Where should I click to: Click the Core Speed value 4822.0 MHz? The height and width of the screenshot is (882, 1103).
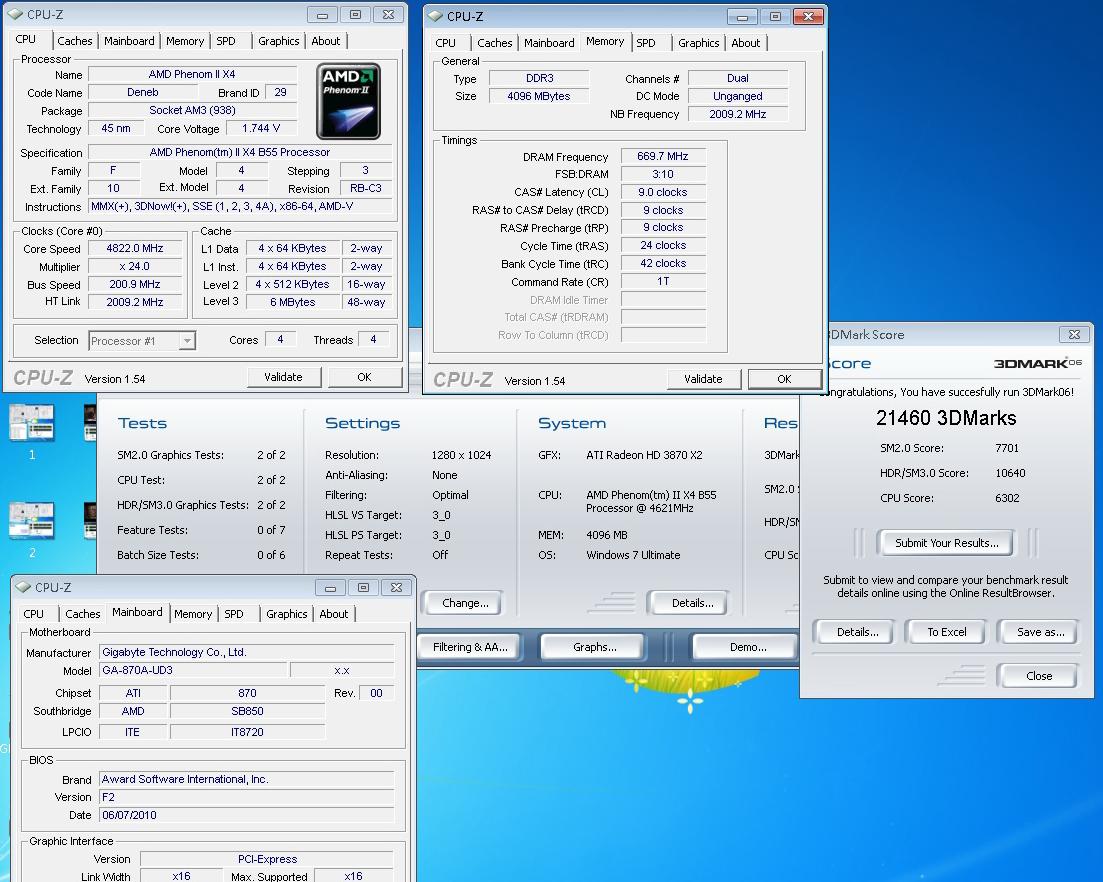pos(134,248)
